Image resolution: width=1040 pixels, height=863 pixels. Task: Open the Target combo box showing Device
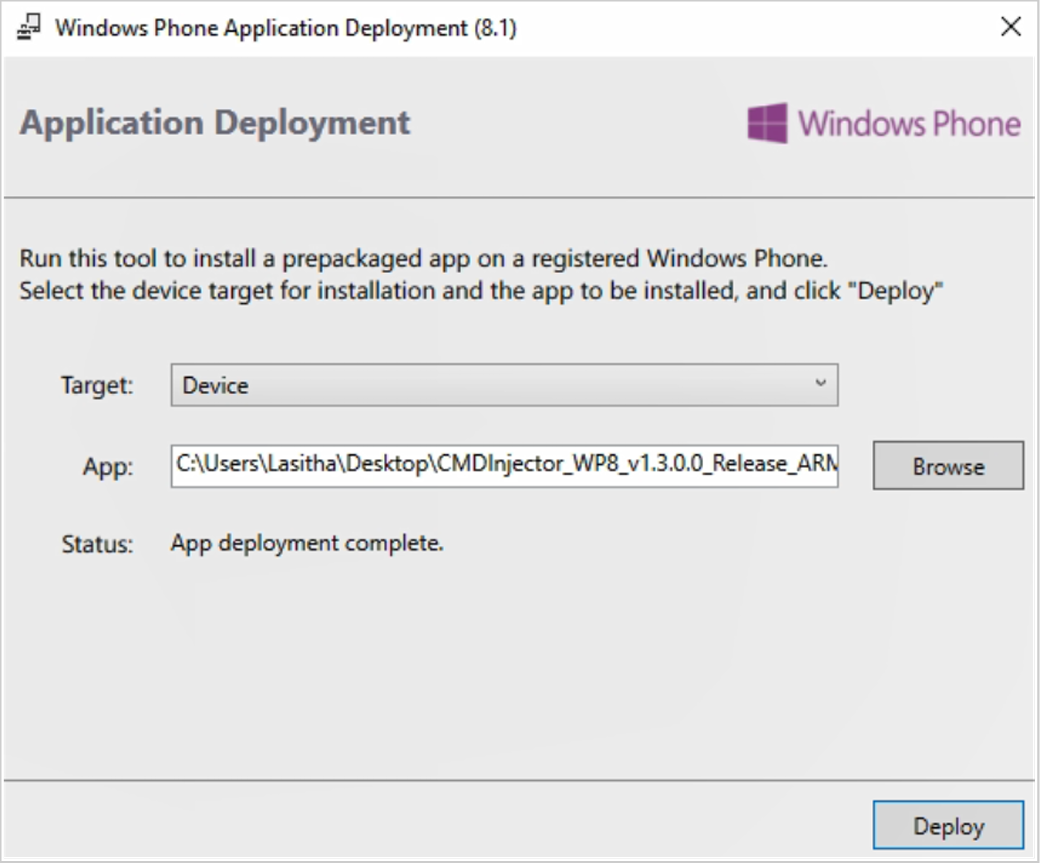coord(503,385)
